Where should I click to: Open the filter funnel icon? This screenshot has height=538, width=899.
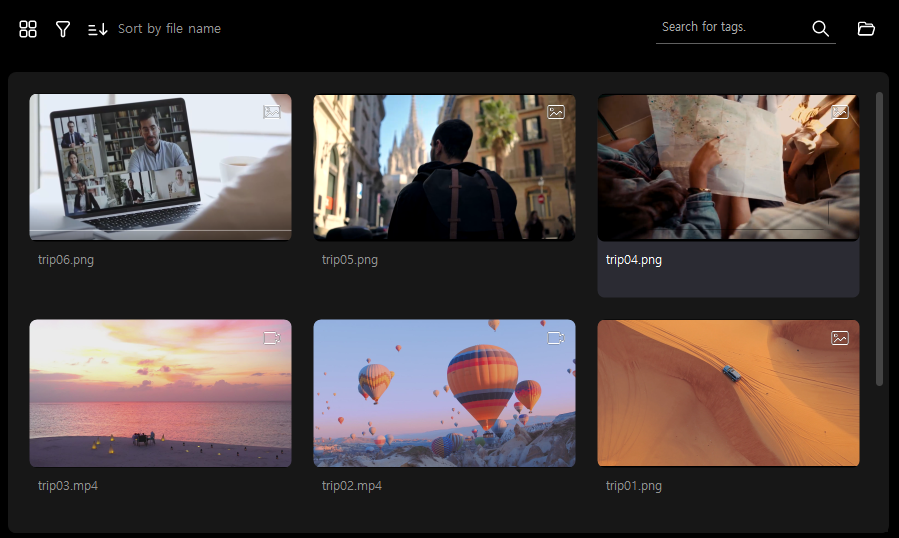pos(63,29)
